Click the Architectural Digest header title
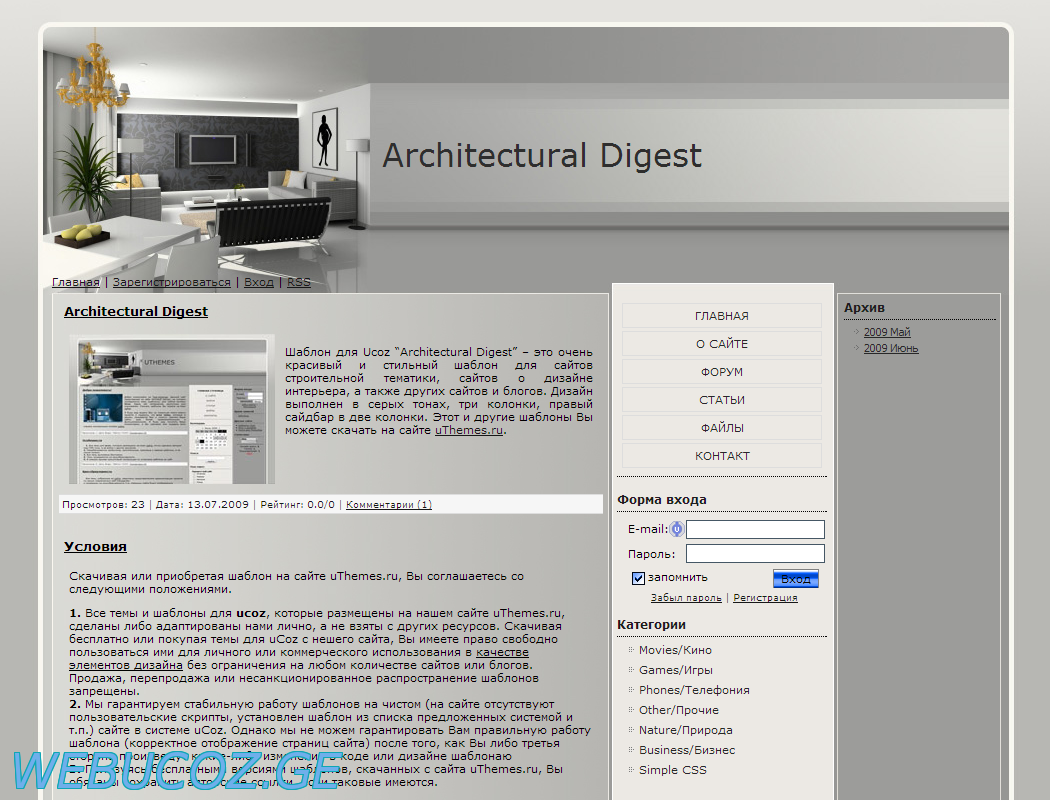The image size is (1050, 800). click(542, 156)
